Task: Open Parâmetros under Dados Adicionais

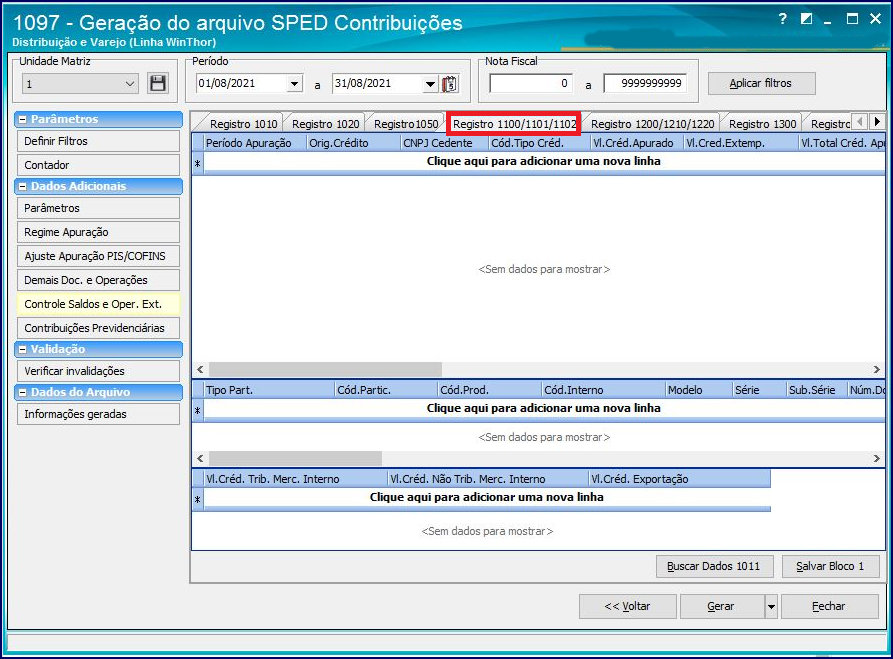Action: pyautogui.click(x=99, y=208)
